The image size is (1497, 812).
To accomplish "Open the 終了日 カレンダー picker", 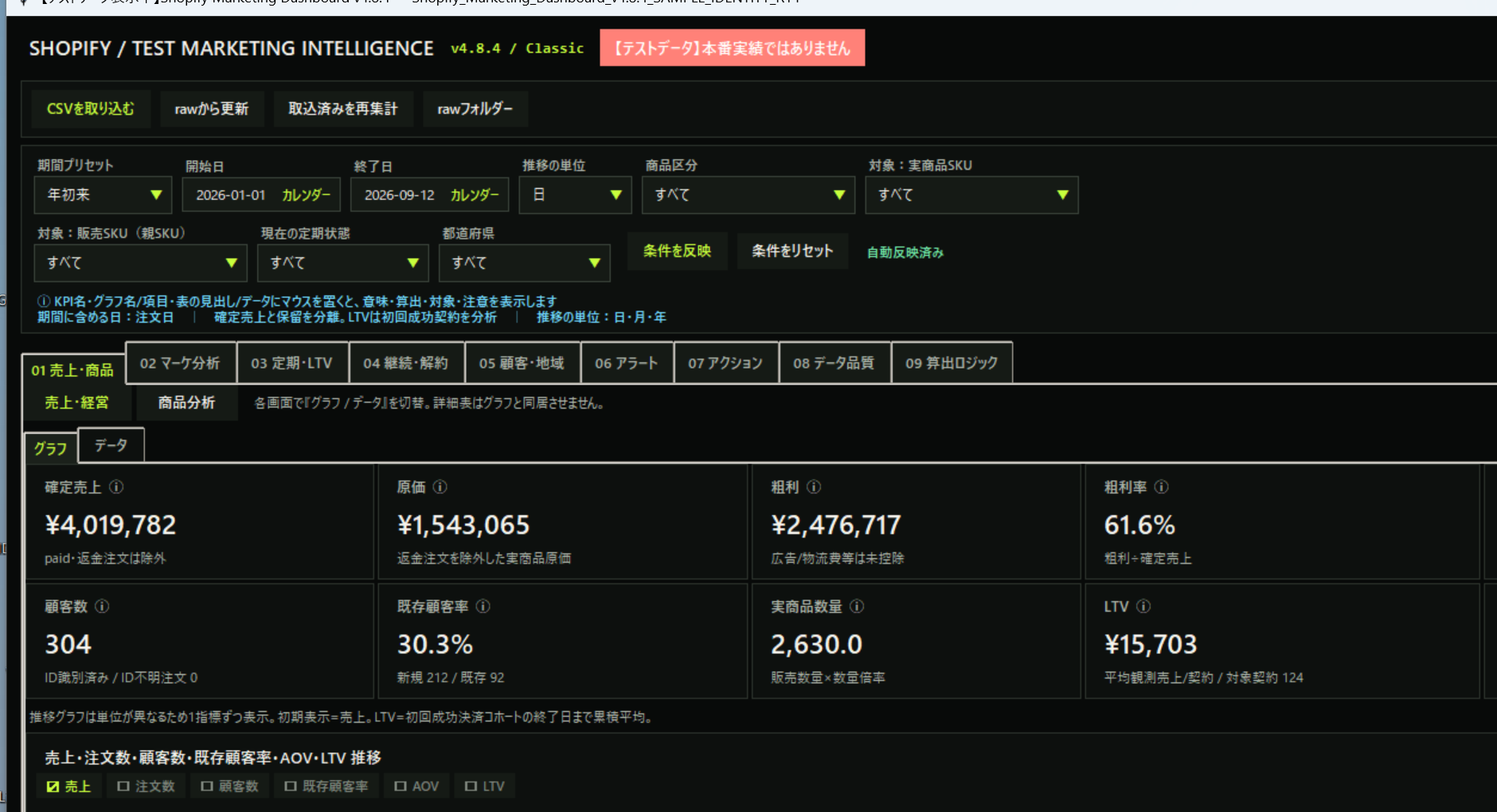I will click(x=475, y=195).
